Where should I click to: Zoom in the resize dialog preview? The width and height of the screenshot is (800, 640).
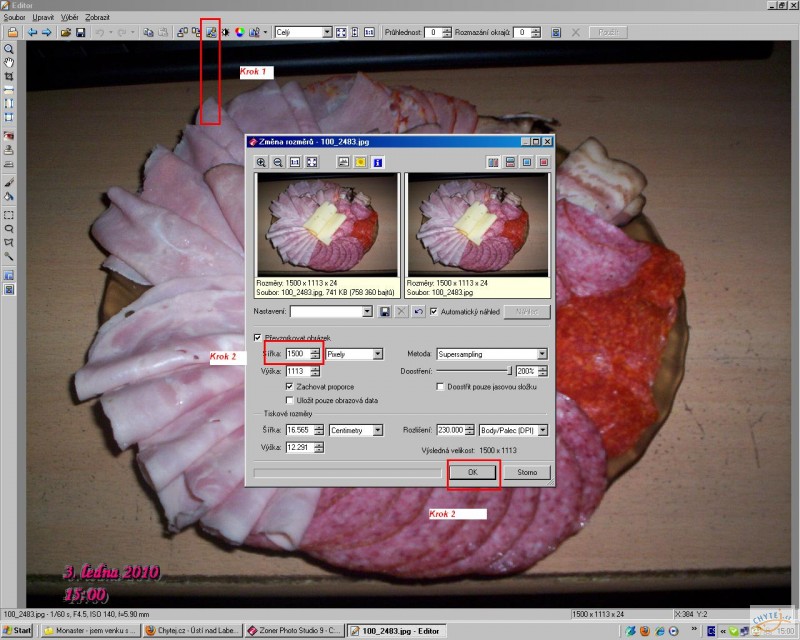[261, 162]
